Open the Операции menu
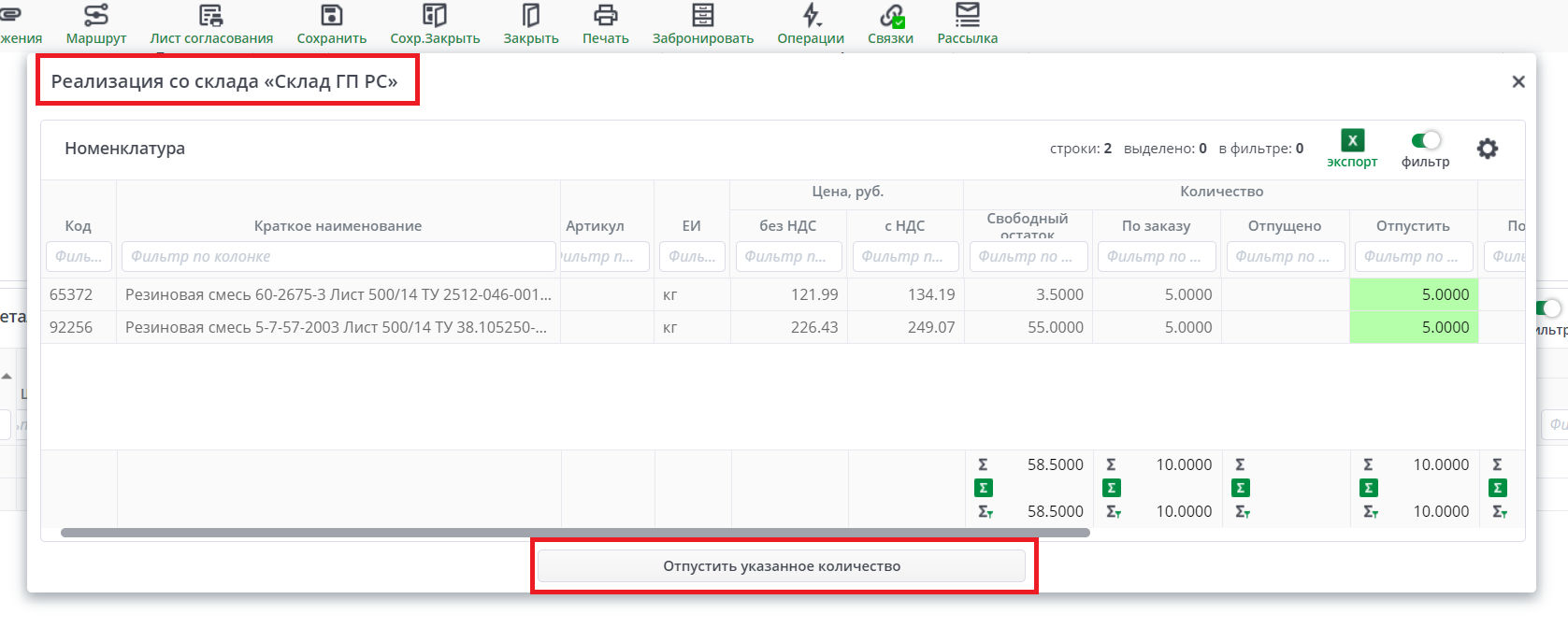Image resolution: width=1568 pixels, height=628 pixels. click(811, 16)
